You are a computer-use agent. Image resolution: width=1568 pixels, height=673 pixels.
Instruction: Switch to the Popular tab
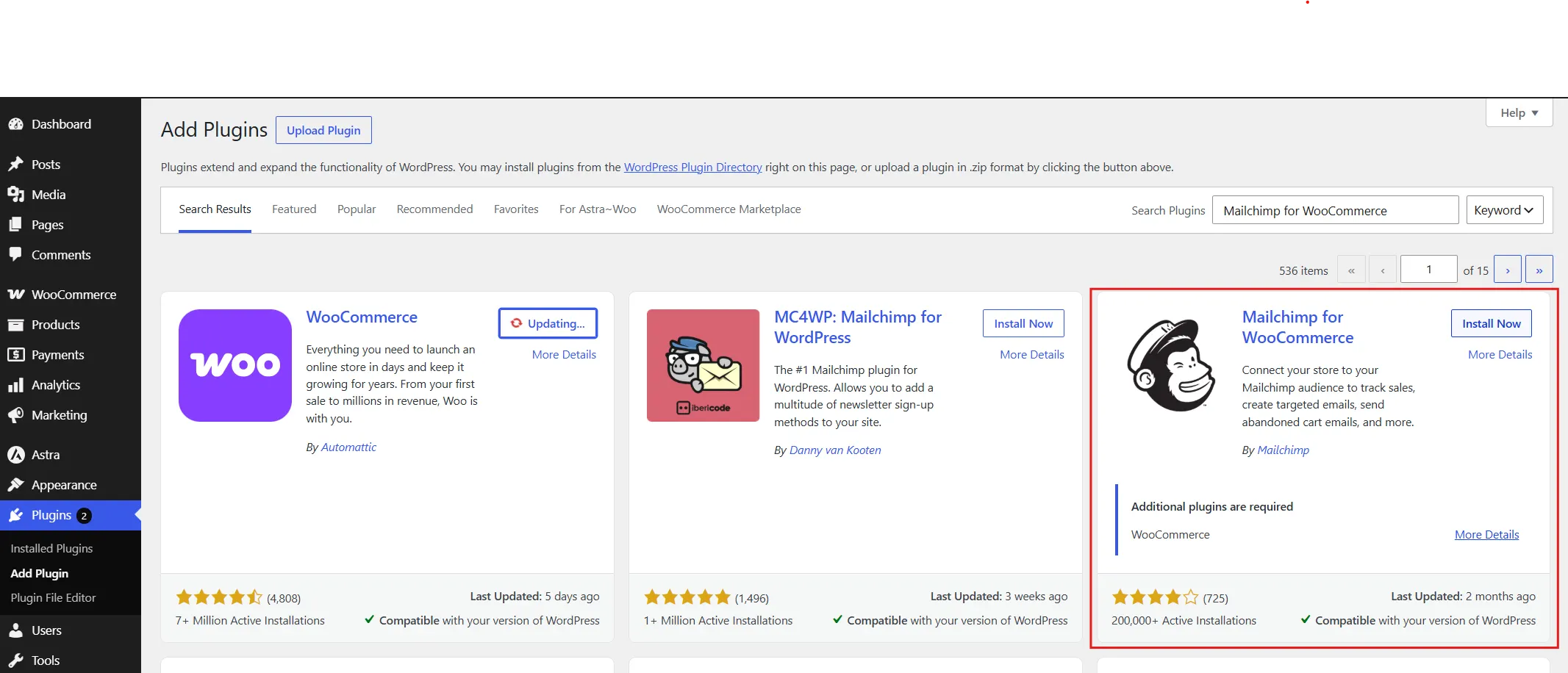tap(357, 209)
